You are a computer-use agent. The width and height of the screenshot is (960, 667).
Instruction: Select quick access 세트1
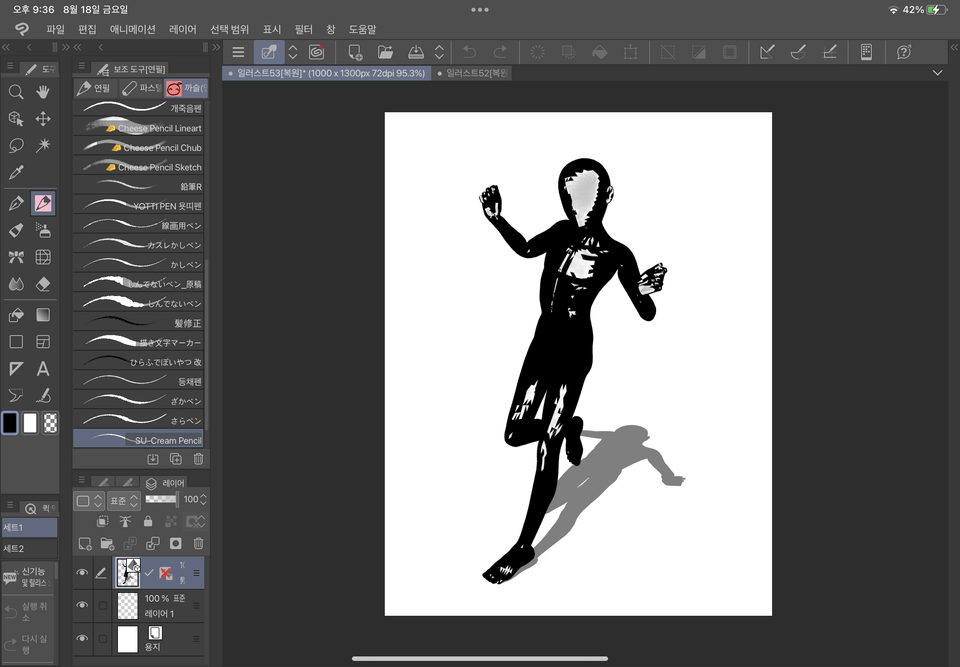pos(29,527)
